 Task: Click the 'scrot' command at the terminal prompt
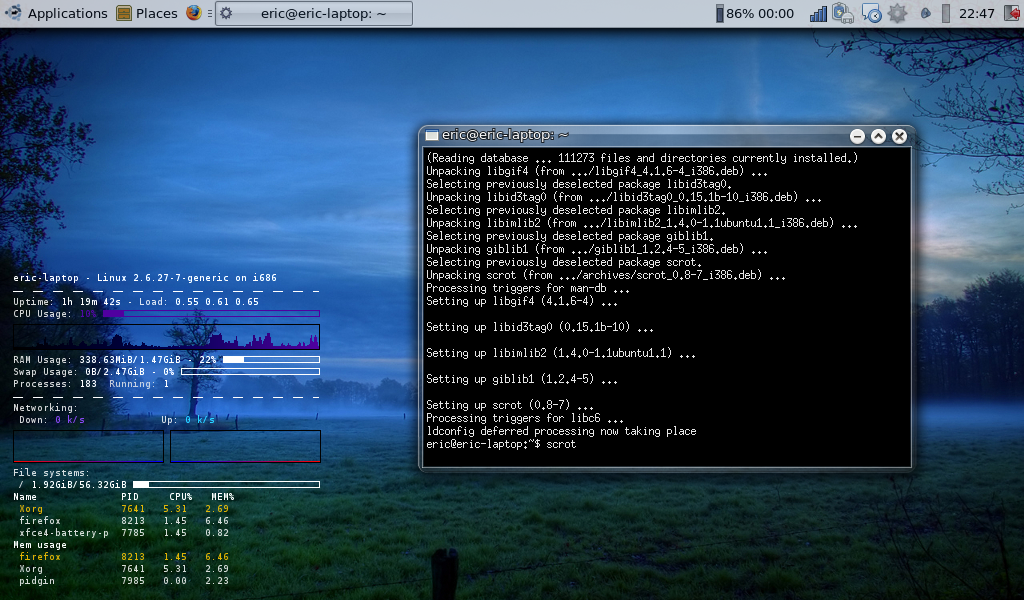pyautogui.click(x=561, y=444)
